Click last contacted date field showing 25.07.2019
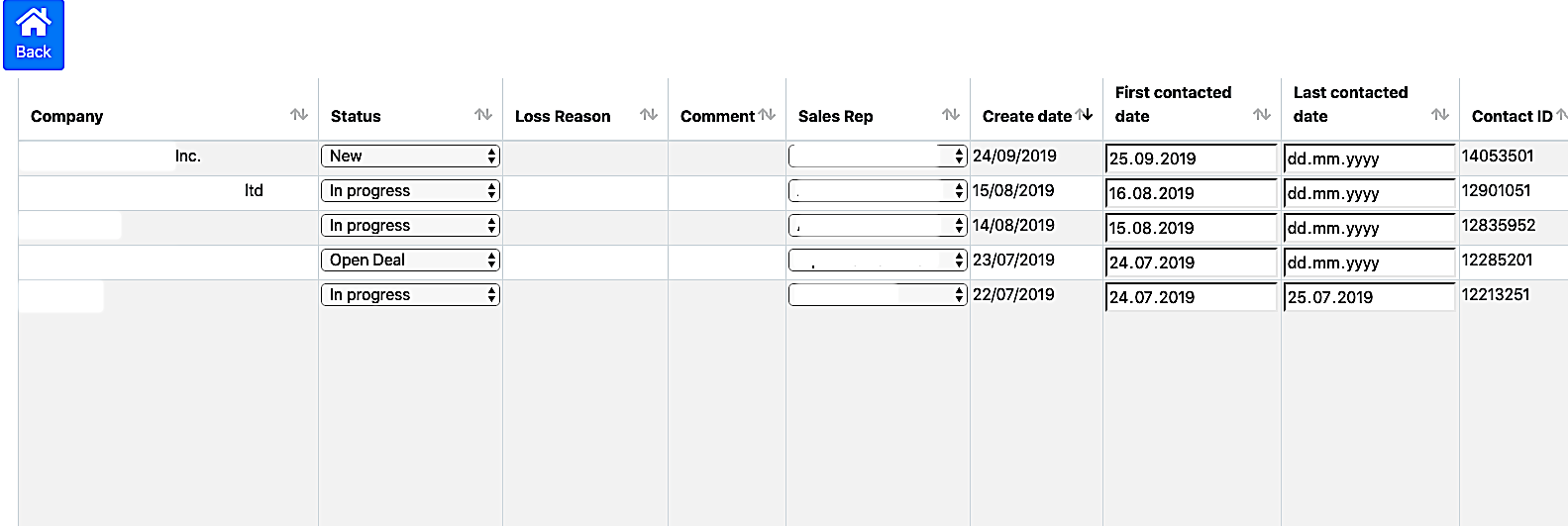Screen dimensions: 1568x526 [1369, 297]
